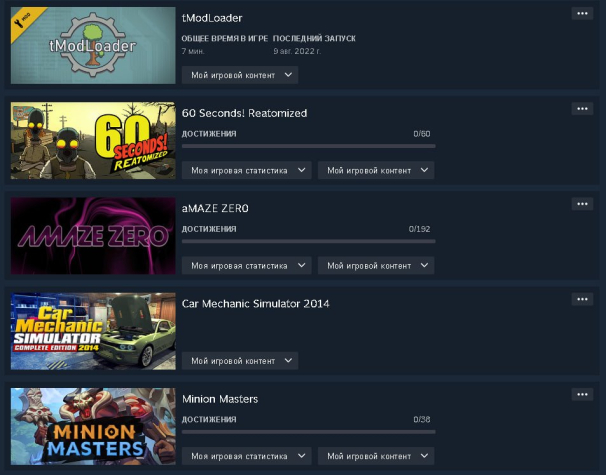The width and height of the screenshot is (606, 475).
Task: Expand aMAZE ZERO 'Моя игровая статистика' dropdown
Action: coord(247,266)
